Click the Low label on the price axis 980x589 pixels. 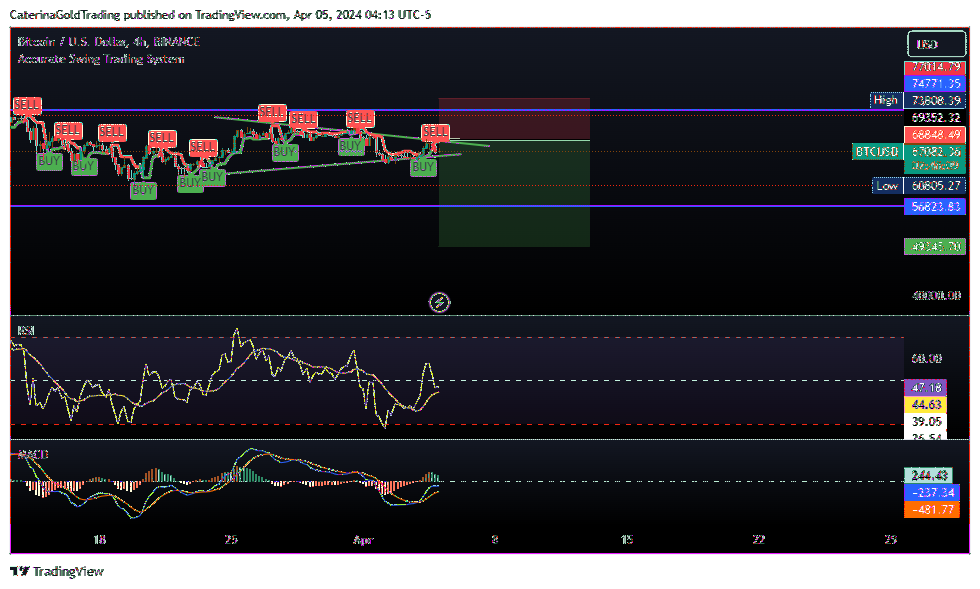[x=887, y=186]
